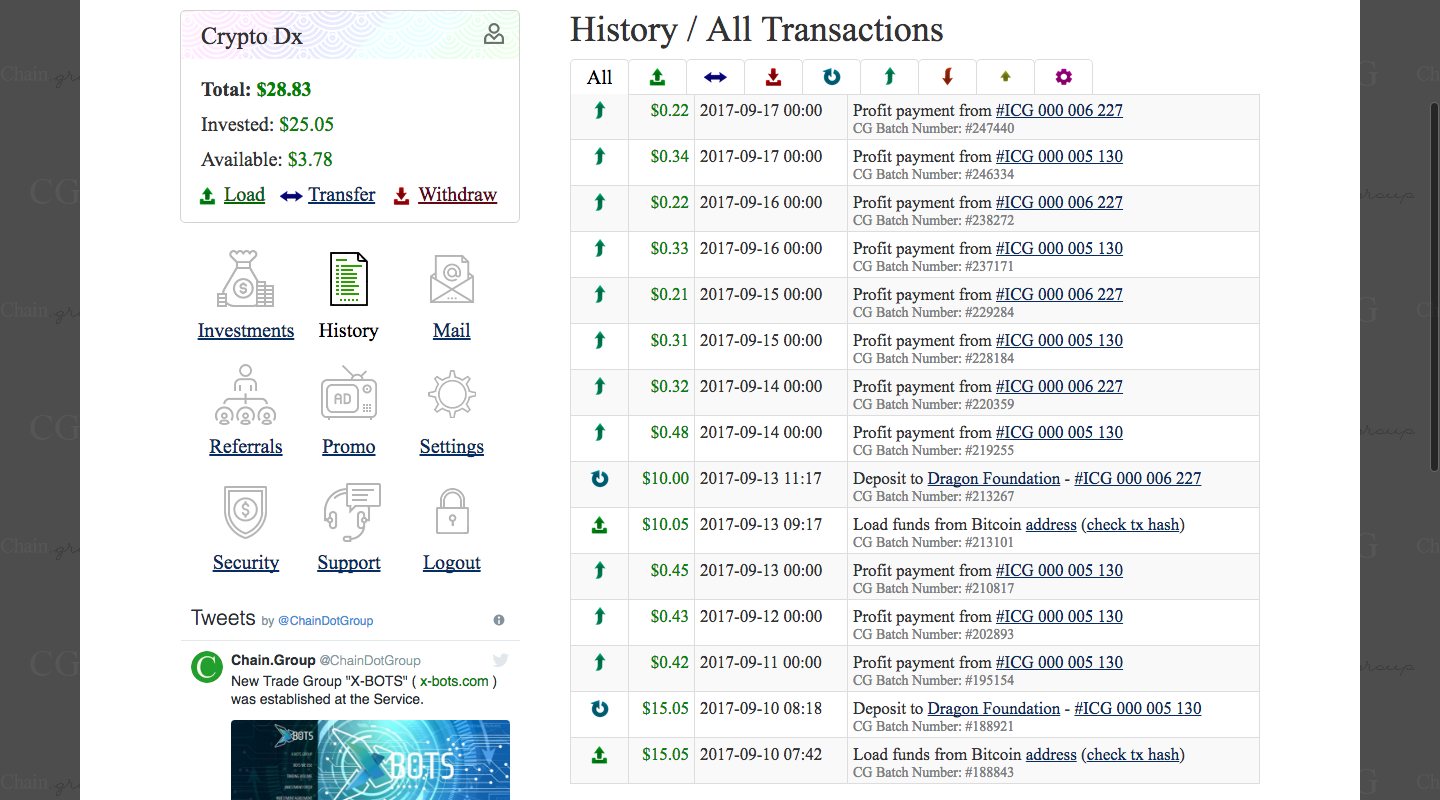Open Settings using the gear icon
Viewport: 1440px width, 800px height.
coord(451,394)
